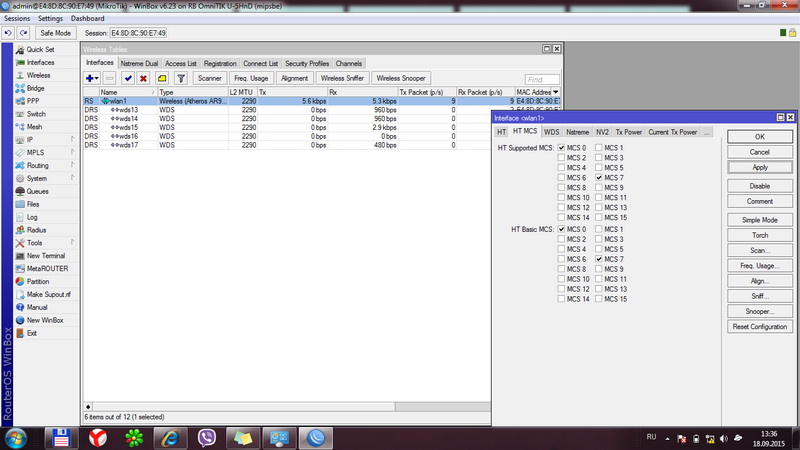Open the column list dropdown arrow

556,92
